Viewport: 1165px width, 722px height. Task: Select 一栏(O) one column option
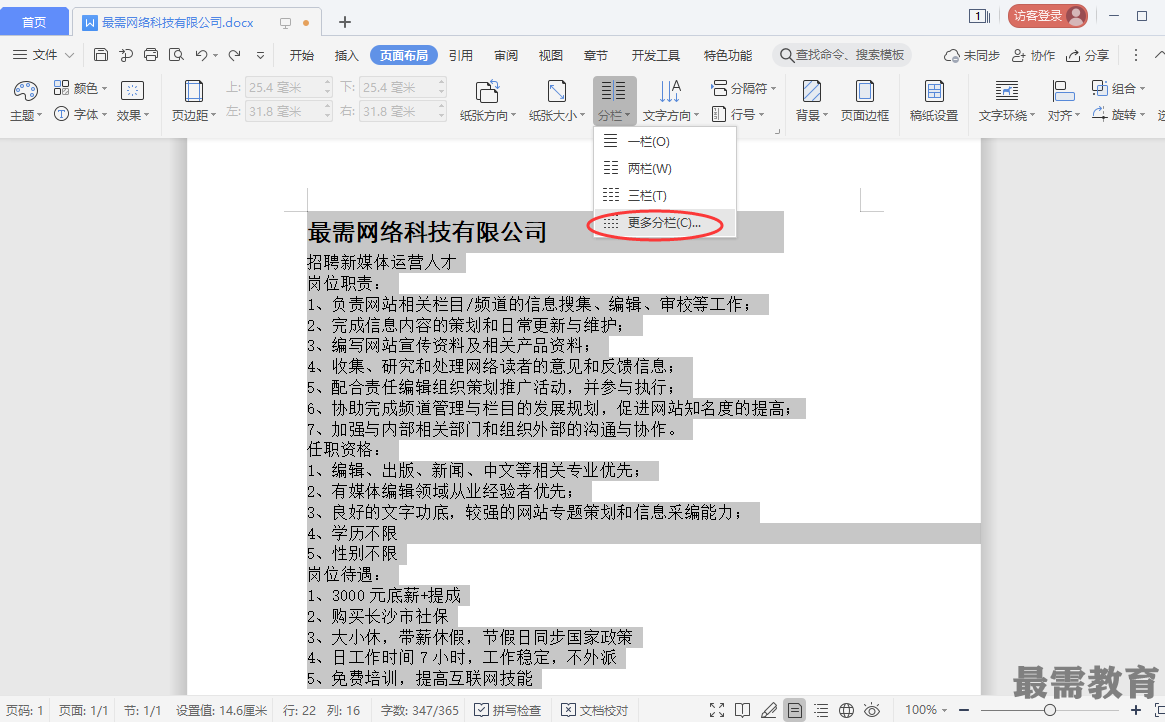[x=665, y=141]
